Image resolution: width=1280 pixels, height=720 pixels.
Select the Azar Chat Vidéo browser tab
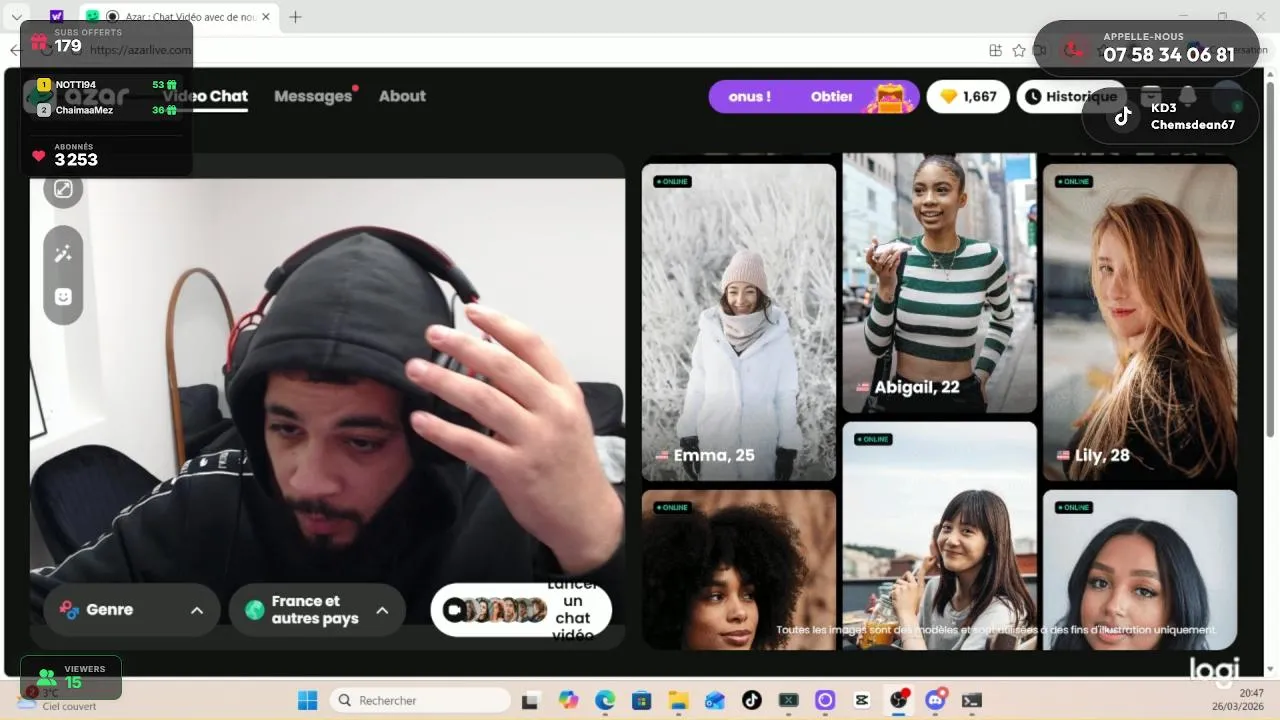pyautogui.click(x=180, y=17)
